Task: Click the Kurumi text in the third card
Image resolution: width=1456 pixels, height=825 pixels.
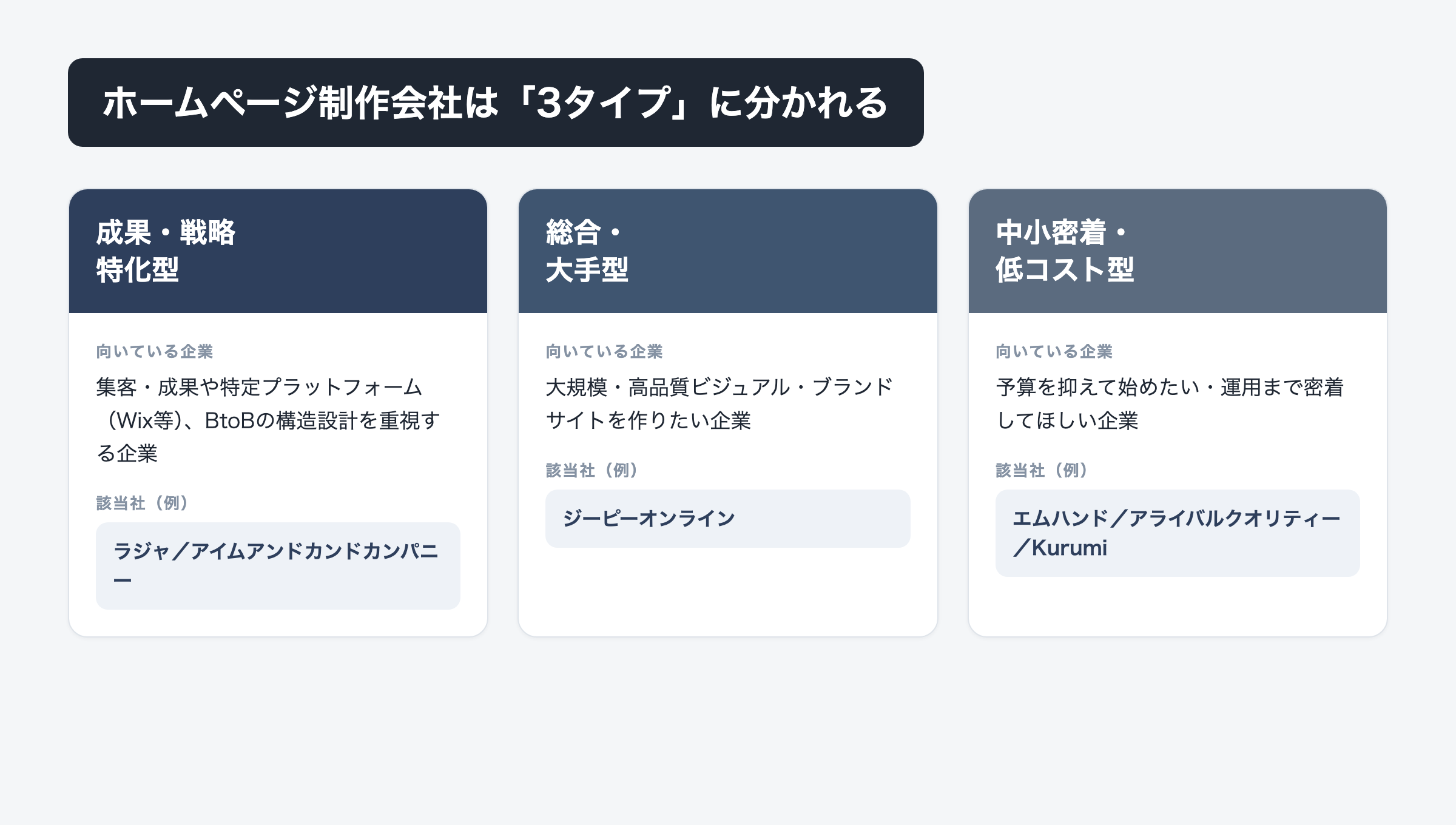Action: [x=1070, y=548]
